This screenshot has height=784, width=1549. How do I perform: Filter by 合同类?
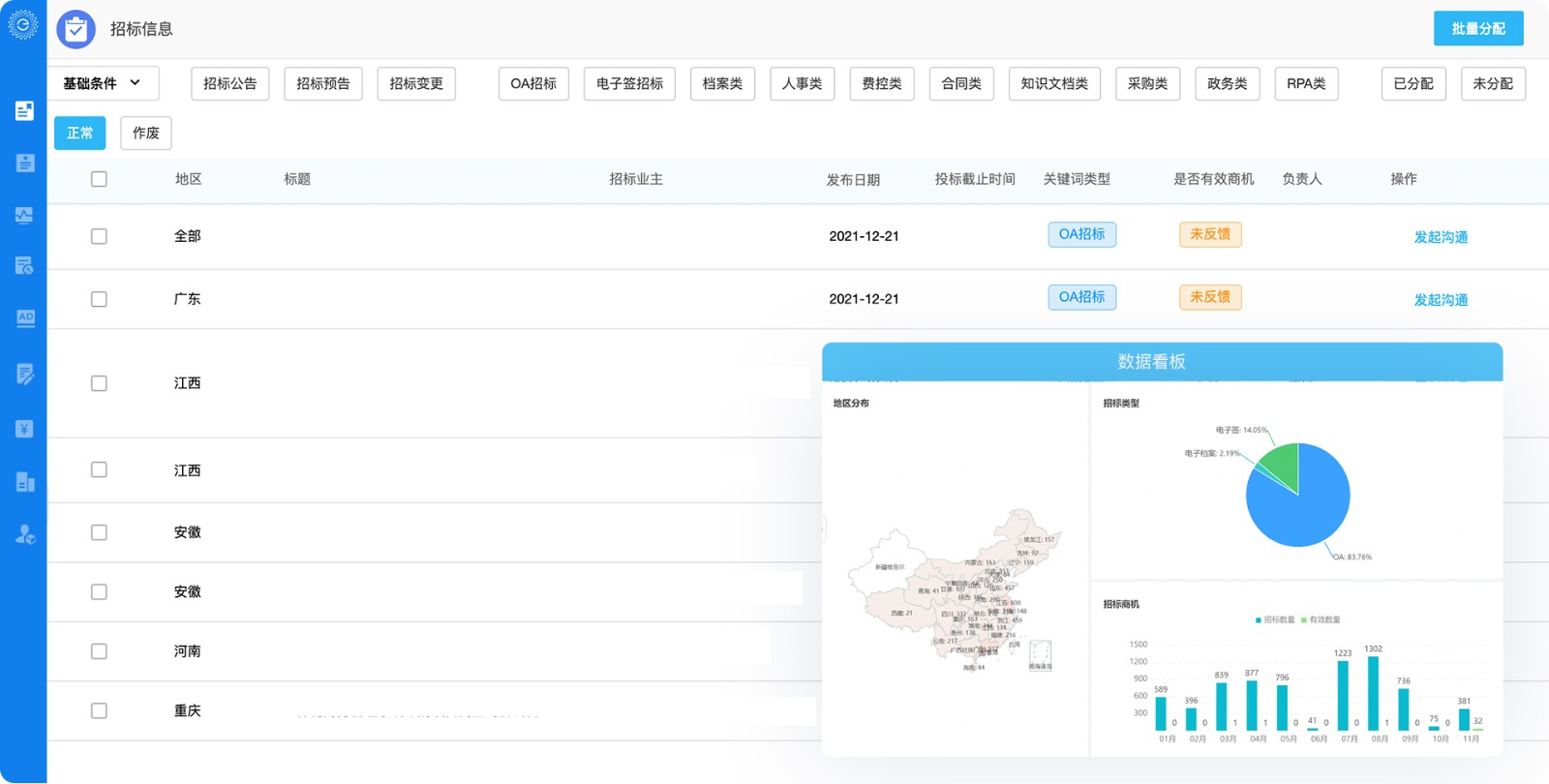point(961,83)
